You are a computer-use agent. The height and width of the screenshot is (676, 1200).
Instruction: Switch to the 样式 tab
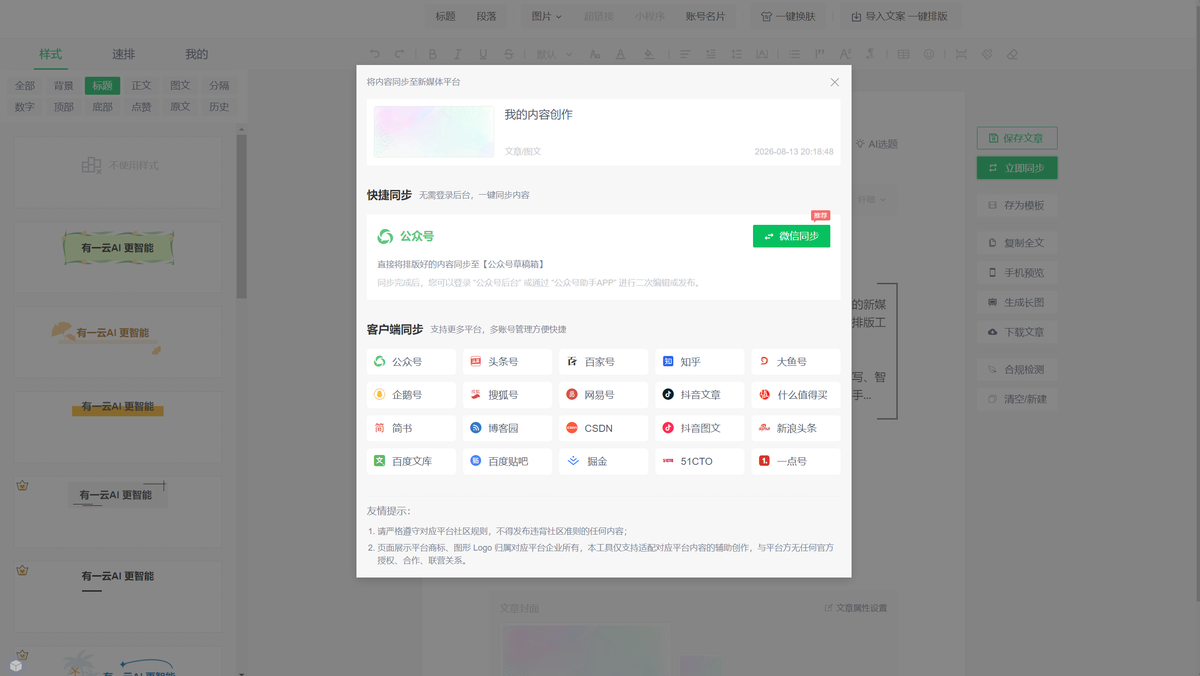coord(50,54)
